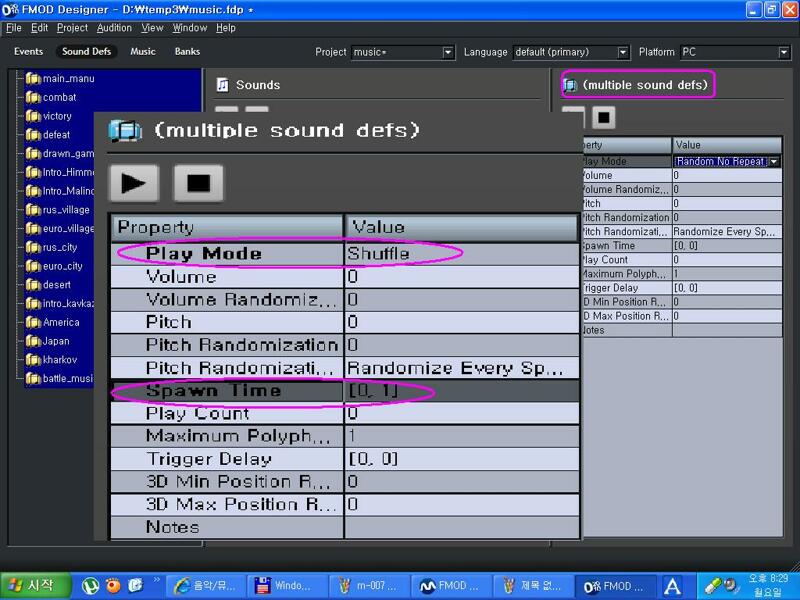Open the uTorrent quick launch icon

tap(90, 586)
